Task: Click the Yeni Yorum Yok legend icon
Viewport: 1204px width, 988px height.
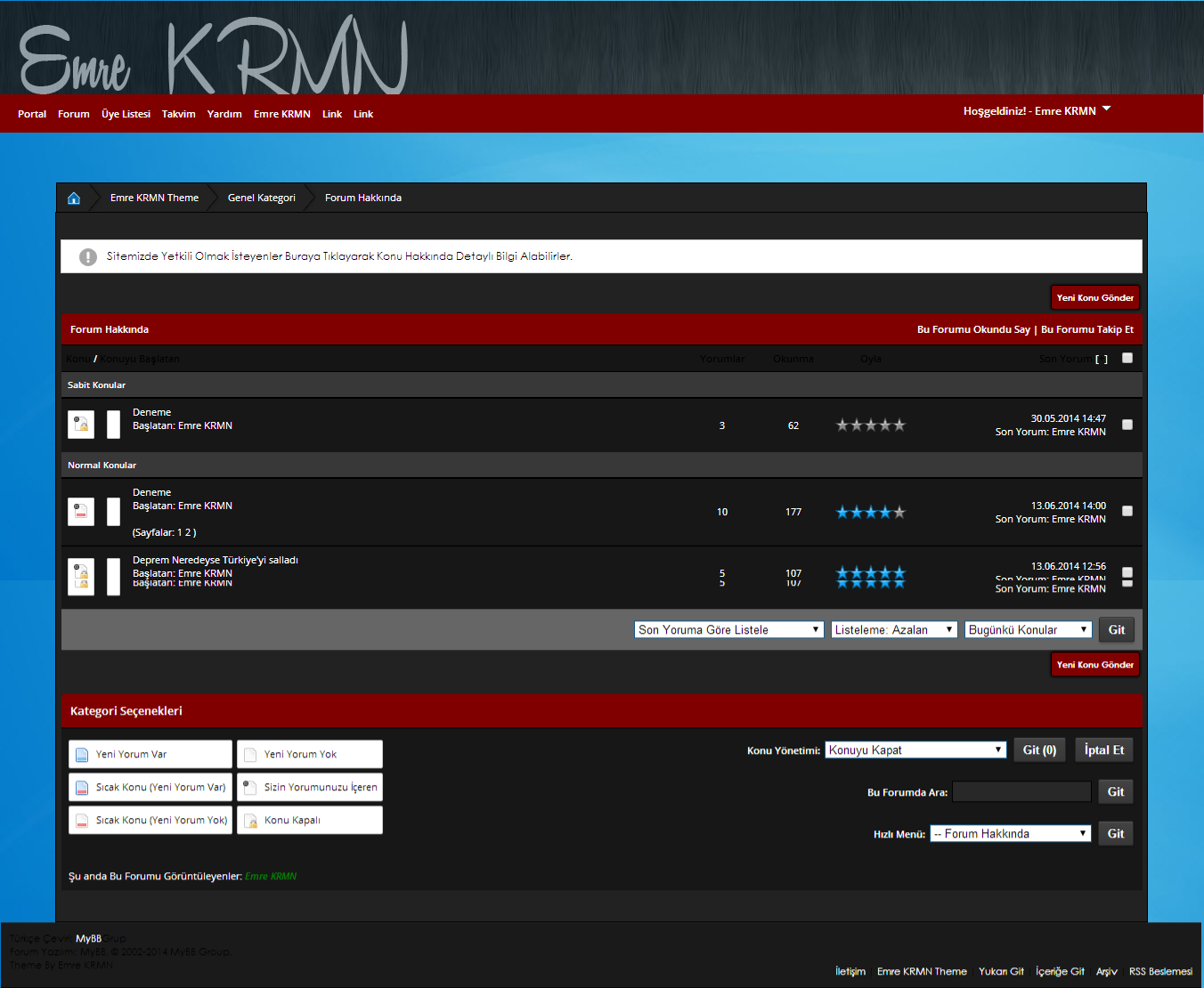Action: [250, 755]
